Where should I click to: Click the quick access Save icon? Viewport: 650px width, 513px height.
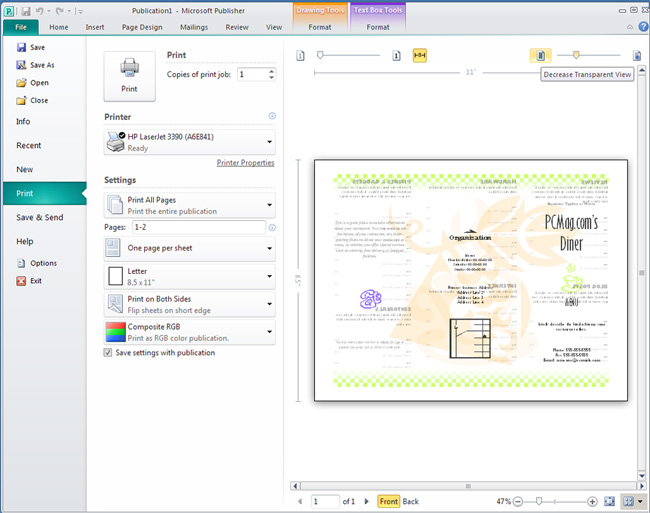click(26, 11)
